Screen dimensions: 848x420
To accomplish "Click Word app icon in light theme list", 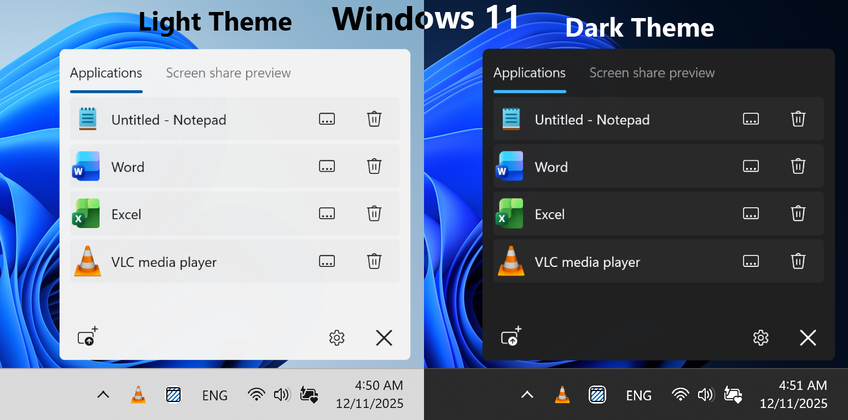I will tap(87, 166).
